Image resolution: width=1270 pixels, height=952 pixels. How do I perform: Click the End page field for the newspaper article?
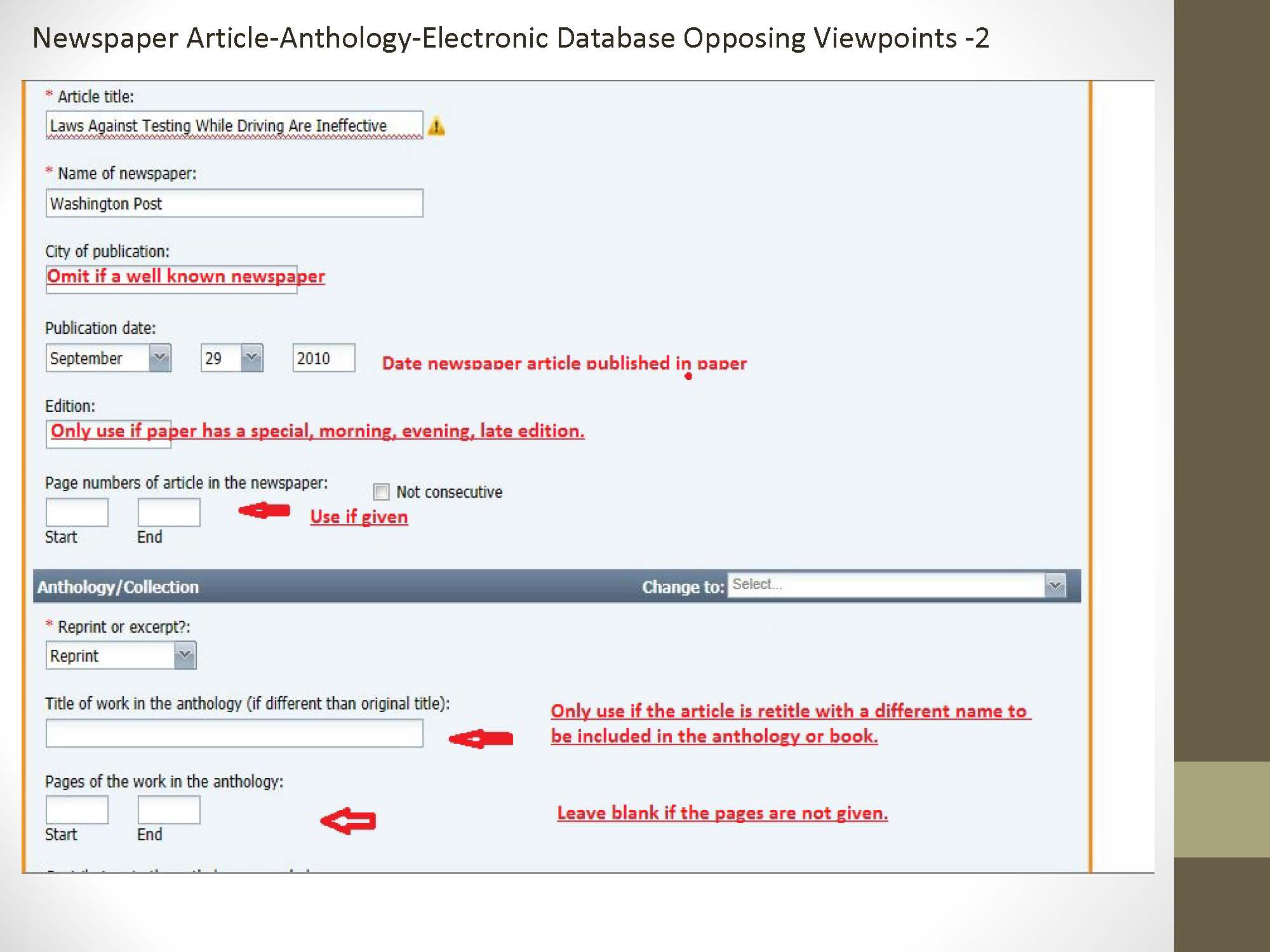[168, 512]
